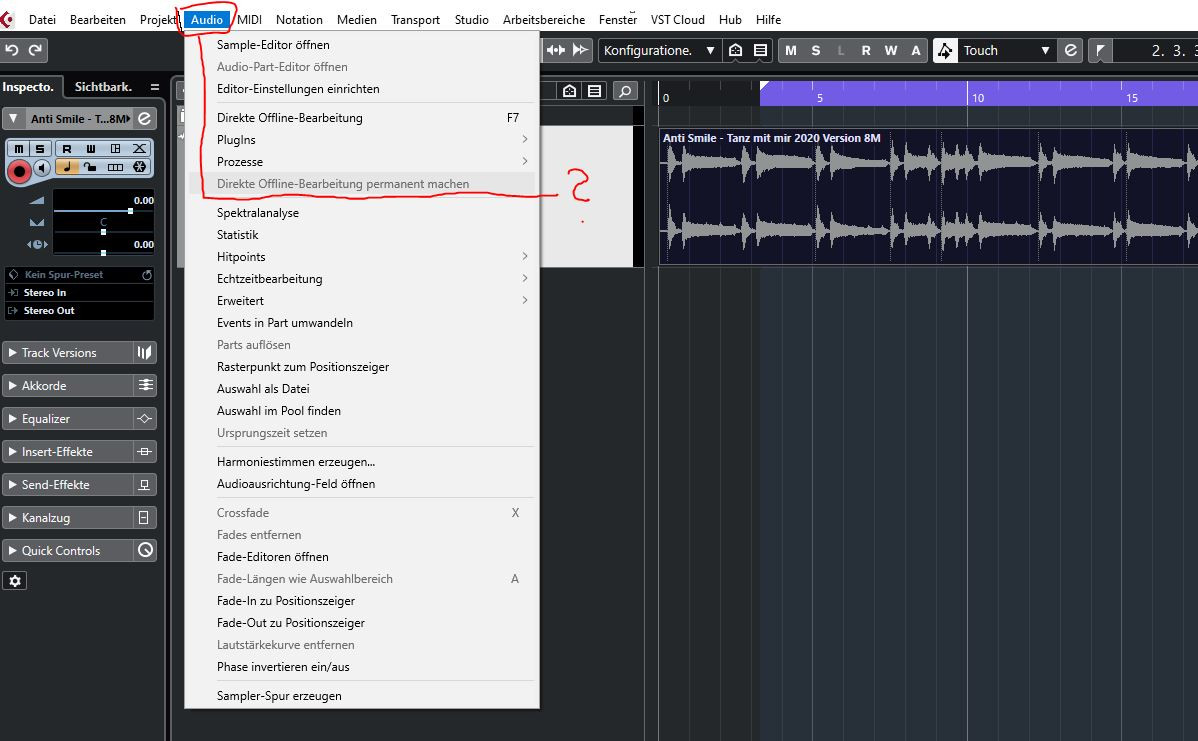Toggle the speaker monitor button in inspector

click(x=43, y=168)
